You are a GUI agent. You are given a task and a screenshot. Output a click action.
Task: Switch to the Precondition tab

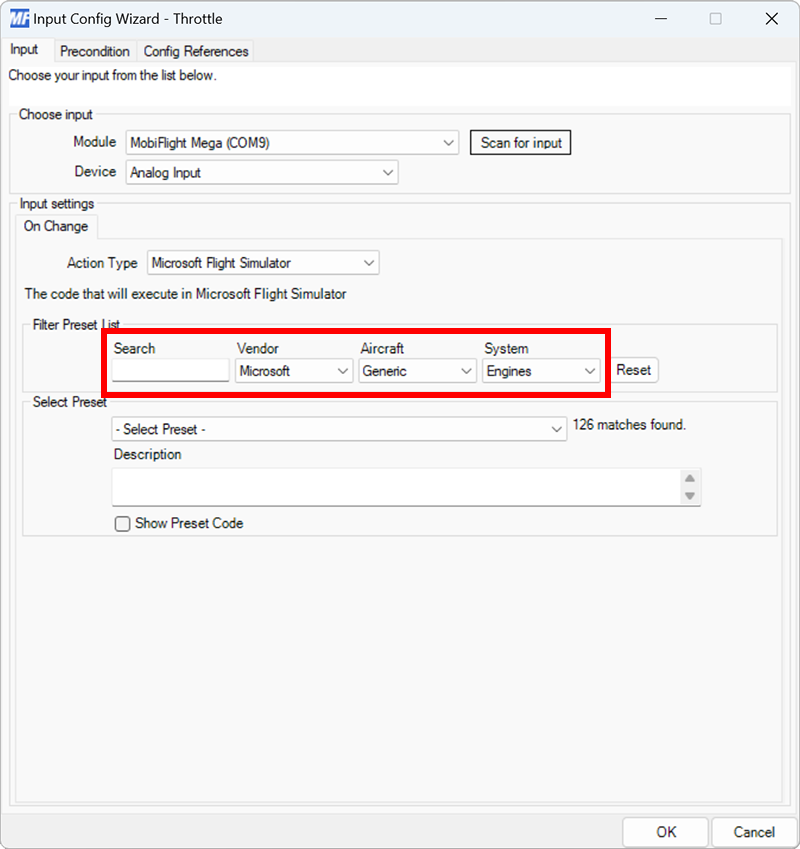tap(95, 51)
